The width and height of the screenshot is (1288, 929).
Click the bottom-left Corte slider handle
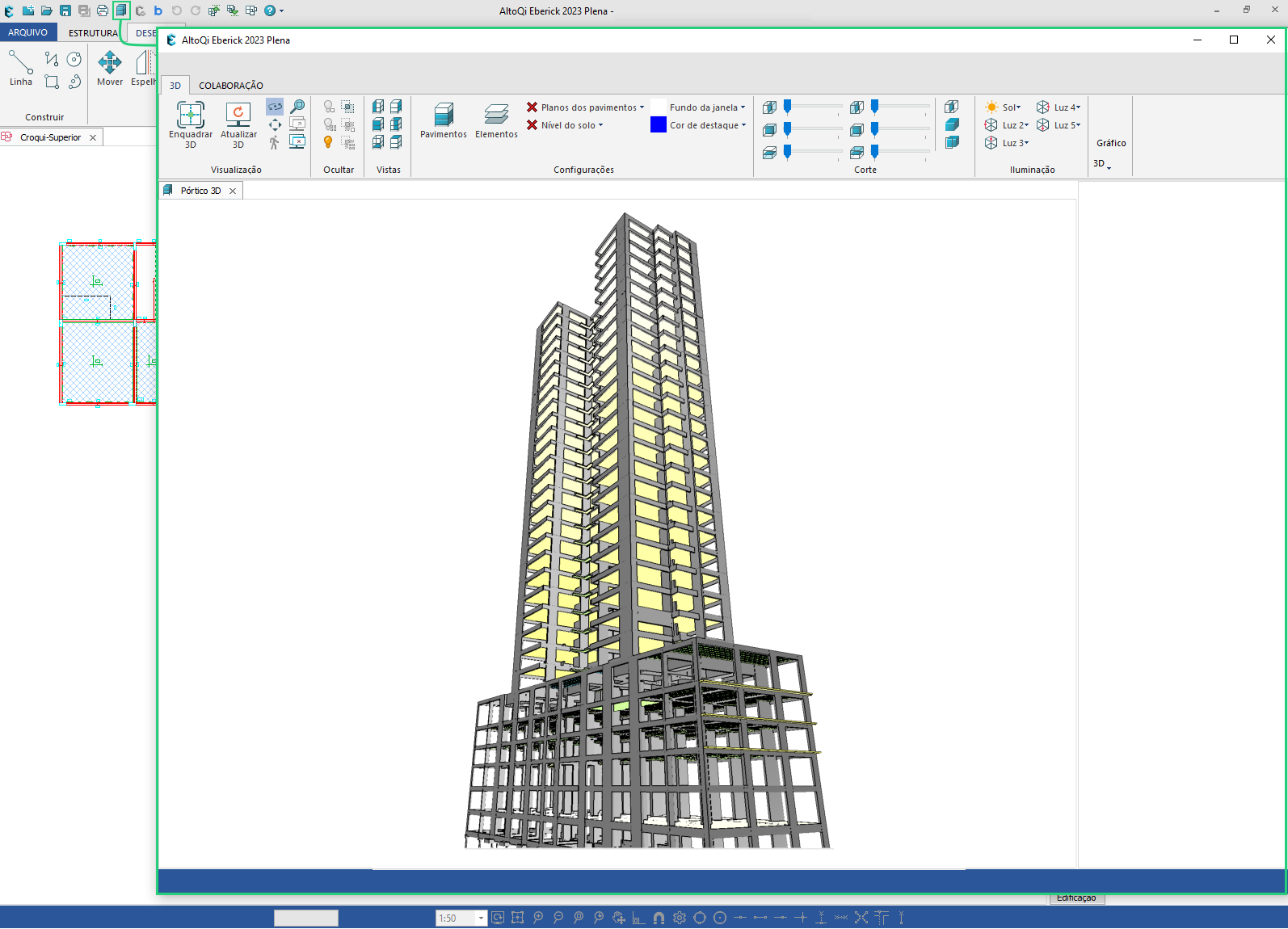pyautogui.click(x=787, y=152)
